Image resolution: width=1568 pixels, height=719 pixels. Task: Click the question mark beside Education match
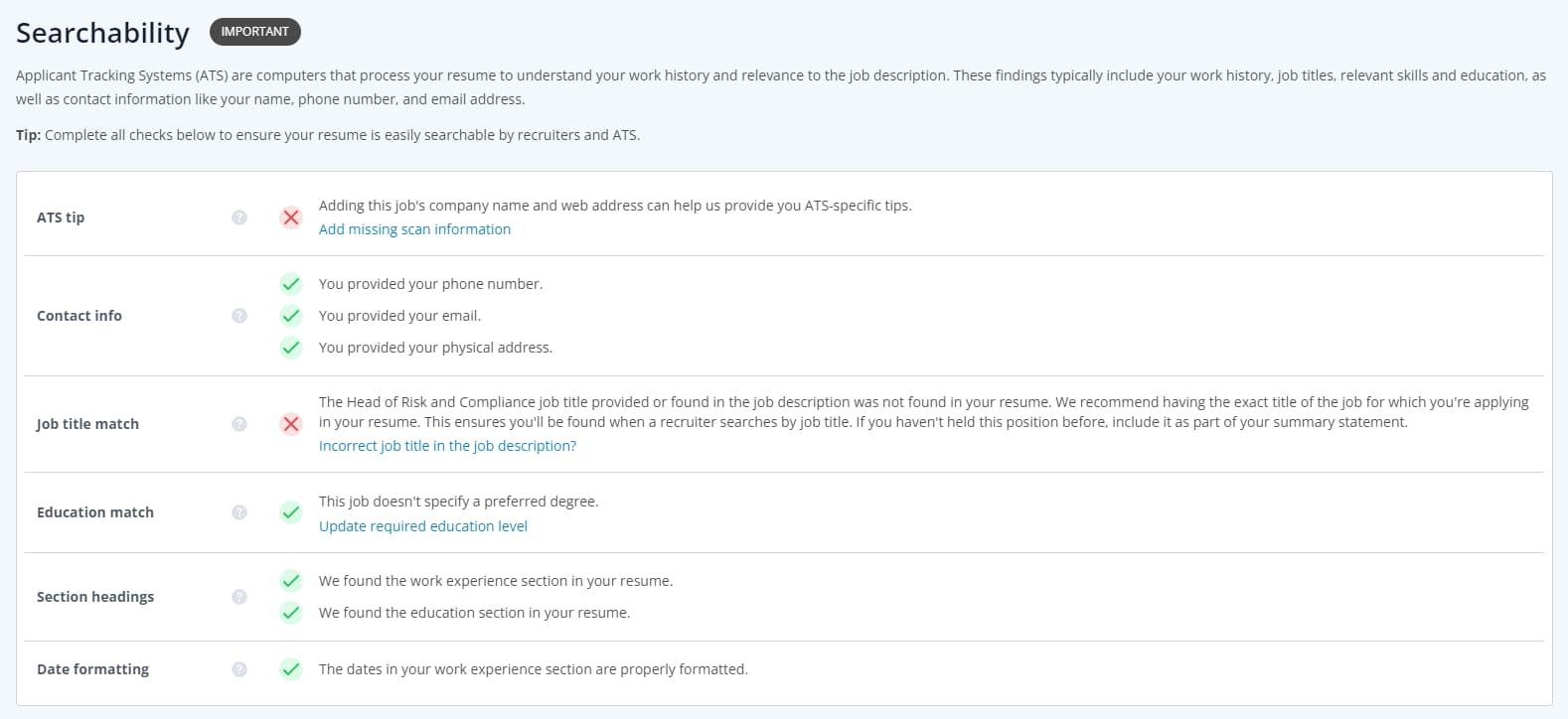pos(239,512)
